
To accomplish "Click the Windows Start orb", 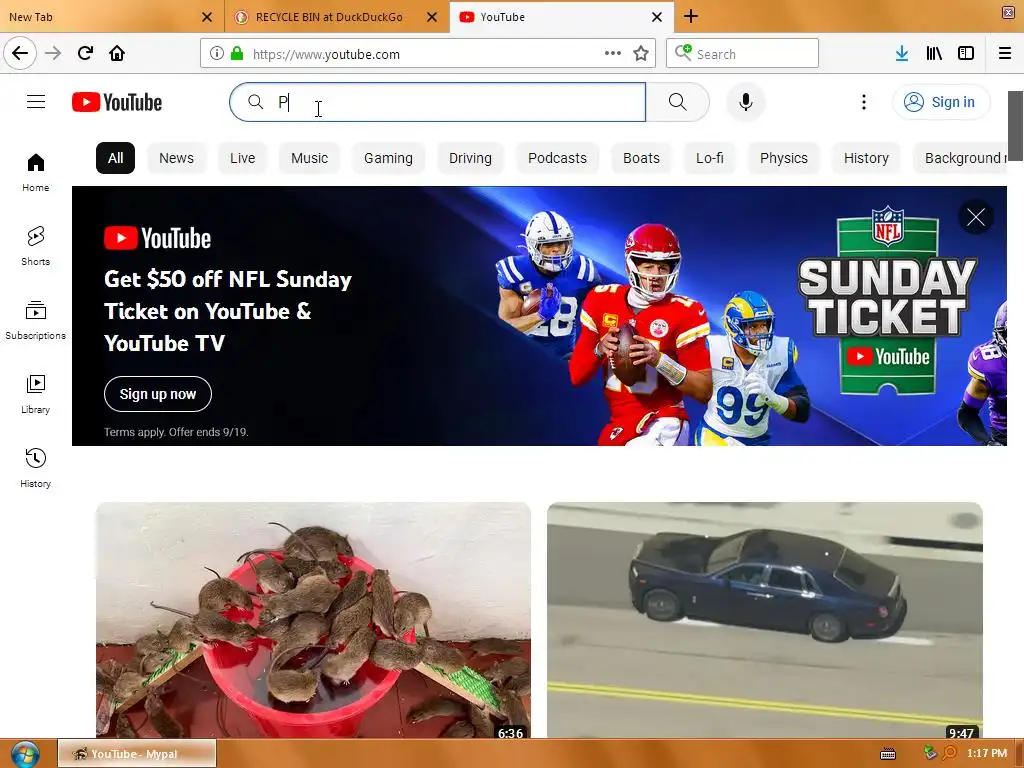I will (25, 754).
